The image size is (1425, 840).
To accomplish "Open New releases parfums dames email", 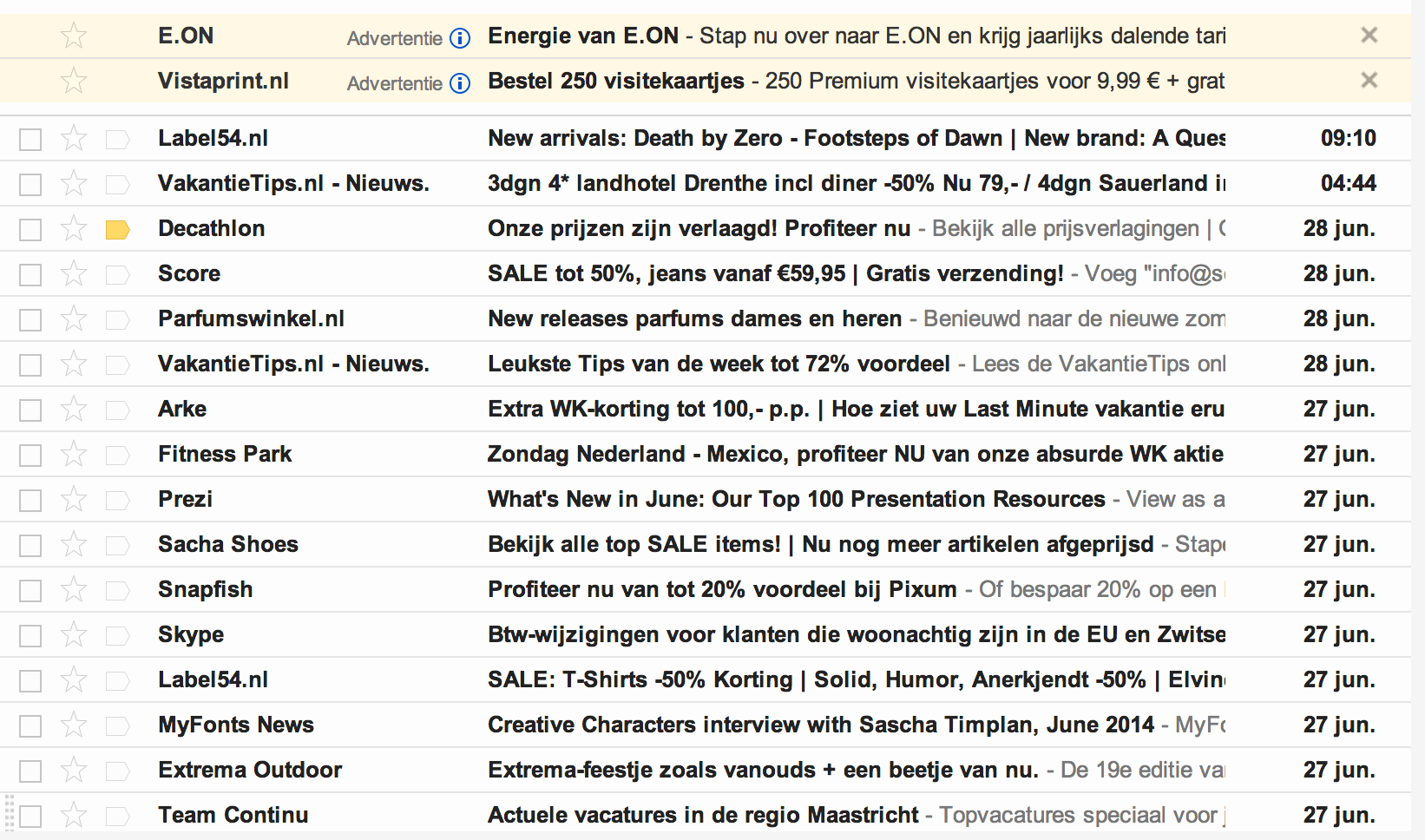I will tap(857, 318).
